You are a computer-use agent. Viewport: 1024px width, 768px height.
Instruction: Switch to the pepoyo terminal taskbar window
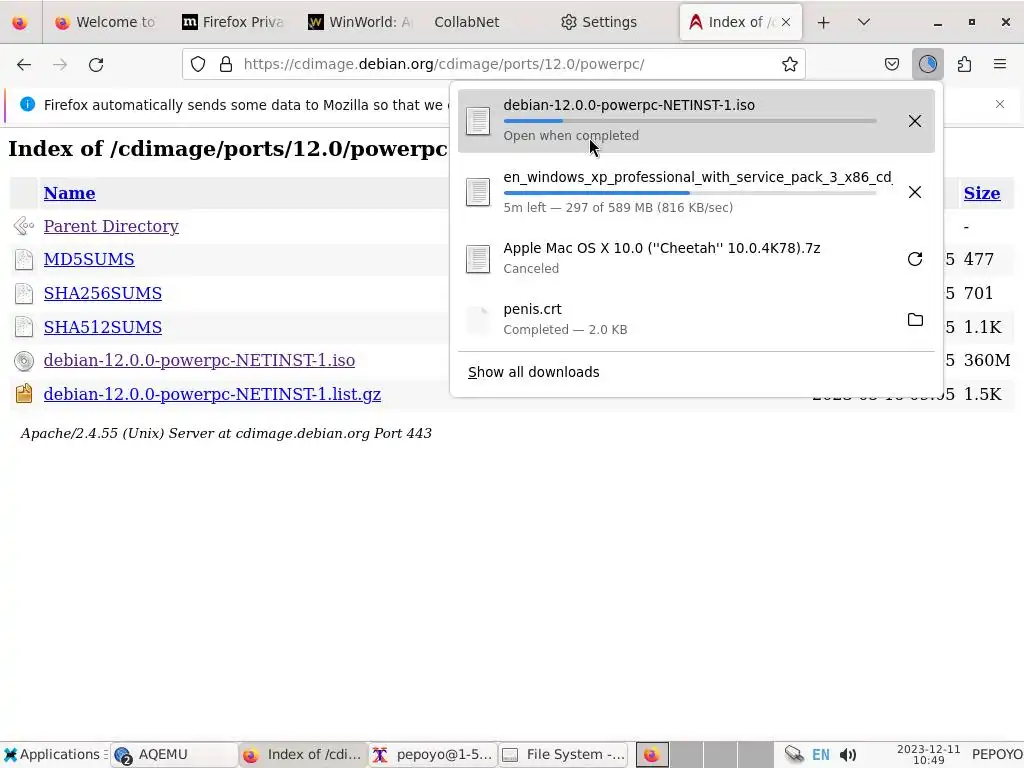click(433, 755)
